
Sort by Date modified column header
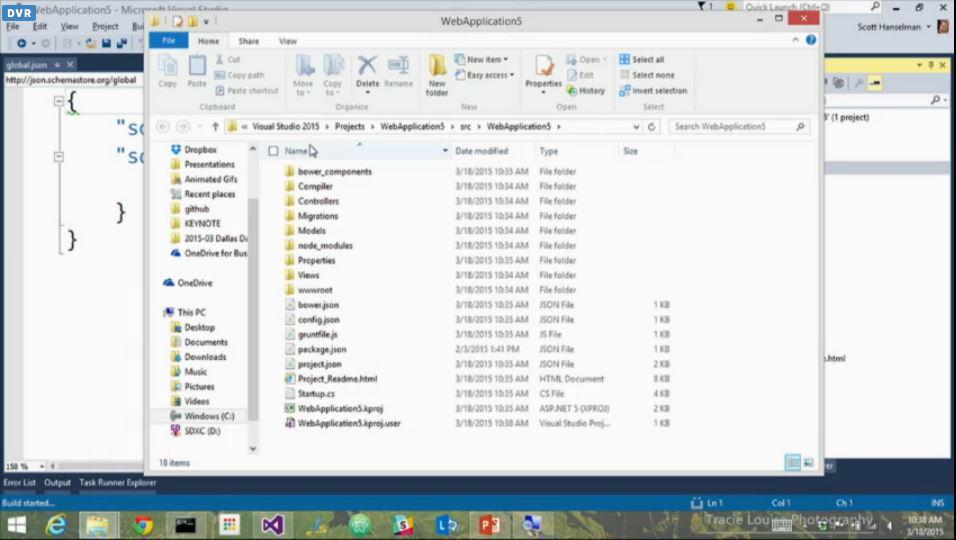(x=482, y=151)
